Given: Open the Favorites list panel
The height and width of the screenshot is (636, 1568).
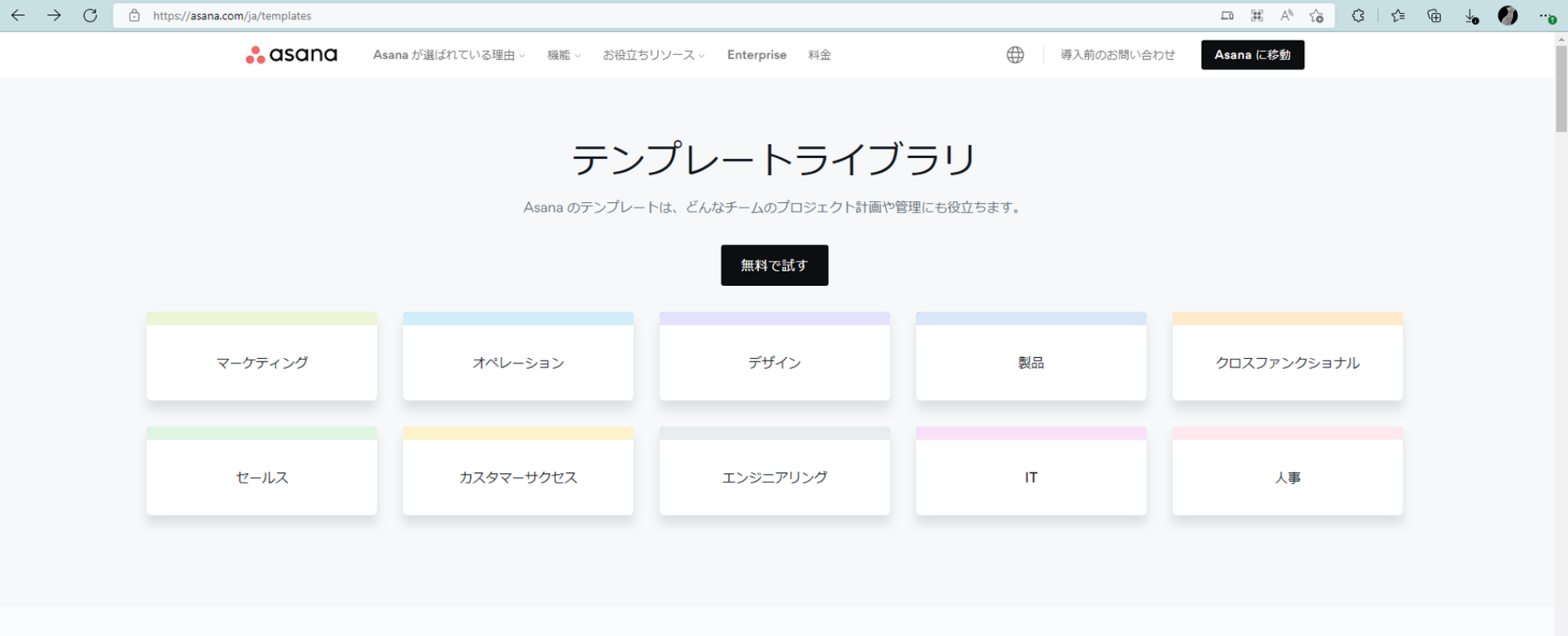Looking at the screenshot, I should tap(1398, 16).
